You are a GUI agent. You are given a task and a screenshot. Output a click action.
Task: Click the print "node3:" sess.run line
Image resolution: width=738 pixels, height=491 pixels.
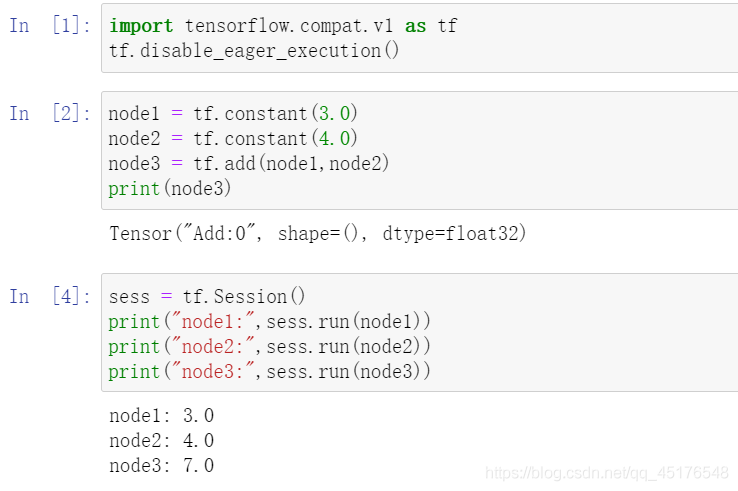(x=269, y=371)
